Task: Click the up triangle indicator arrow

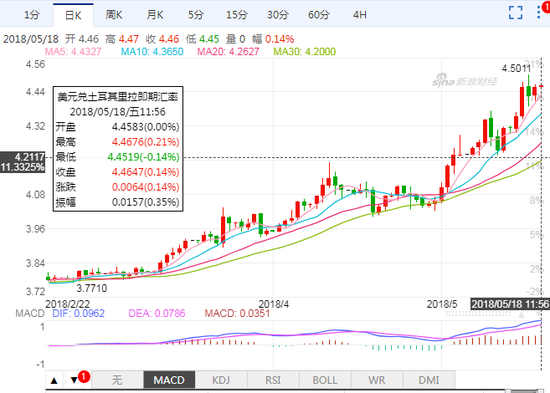Action: (x=54, y=380)
